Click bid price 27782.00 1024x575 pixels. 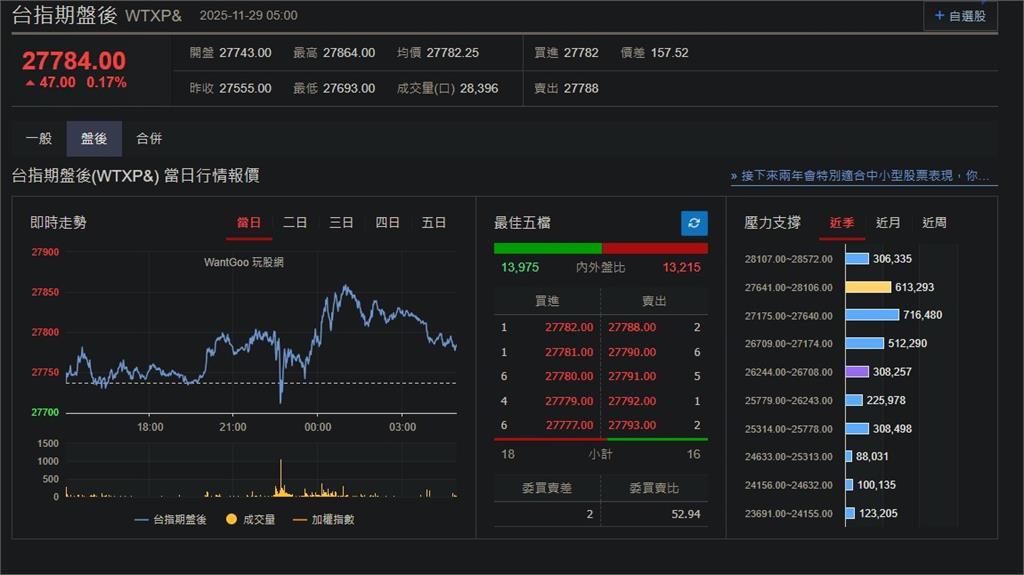pyautogui.click(x=569, y=327)
